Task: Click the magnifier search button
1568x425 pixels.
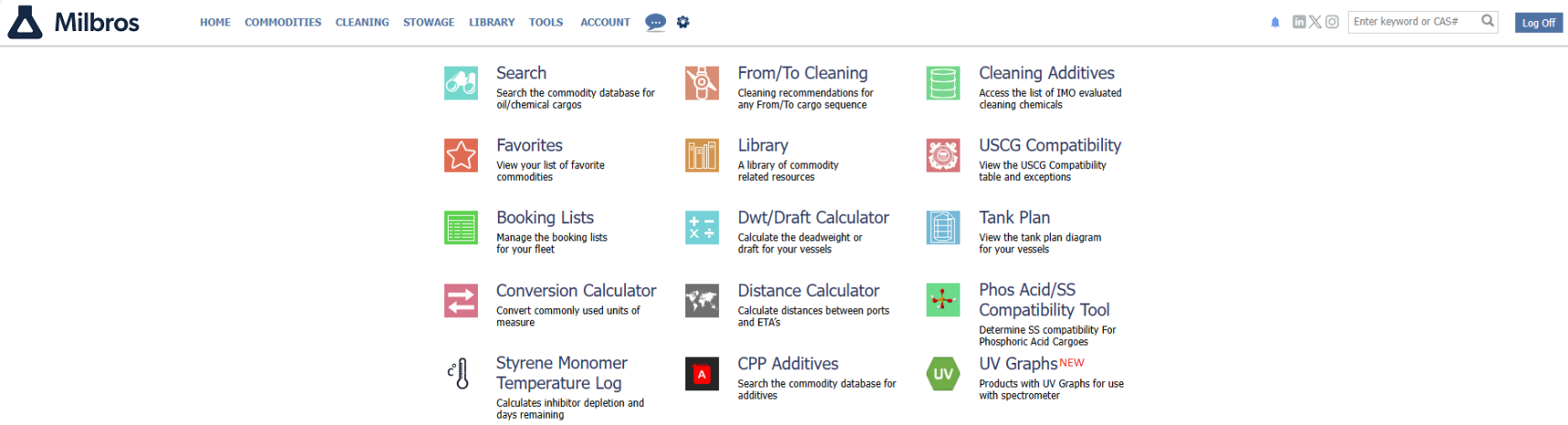Action: [1488, 21]
